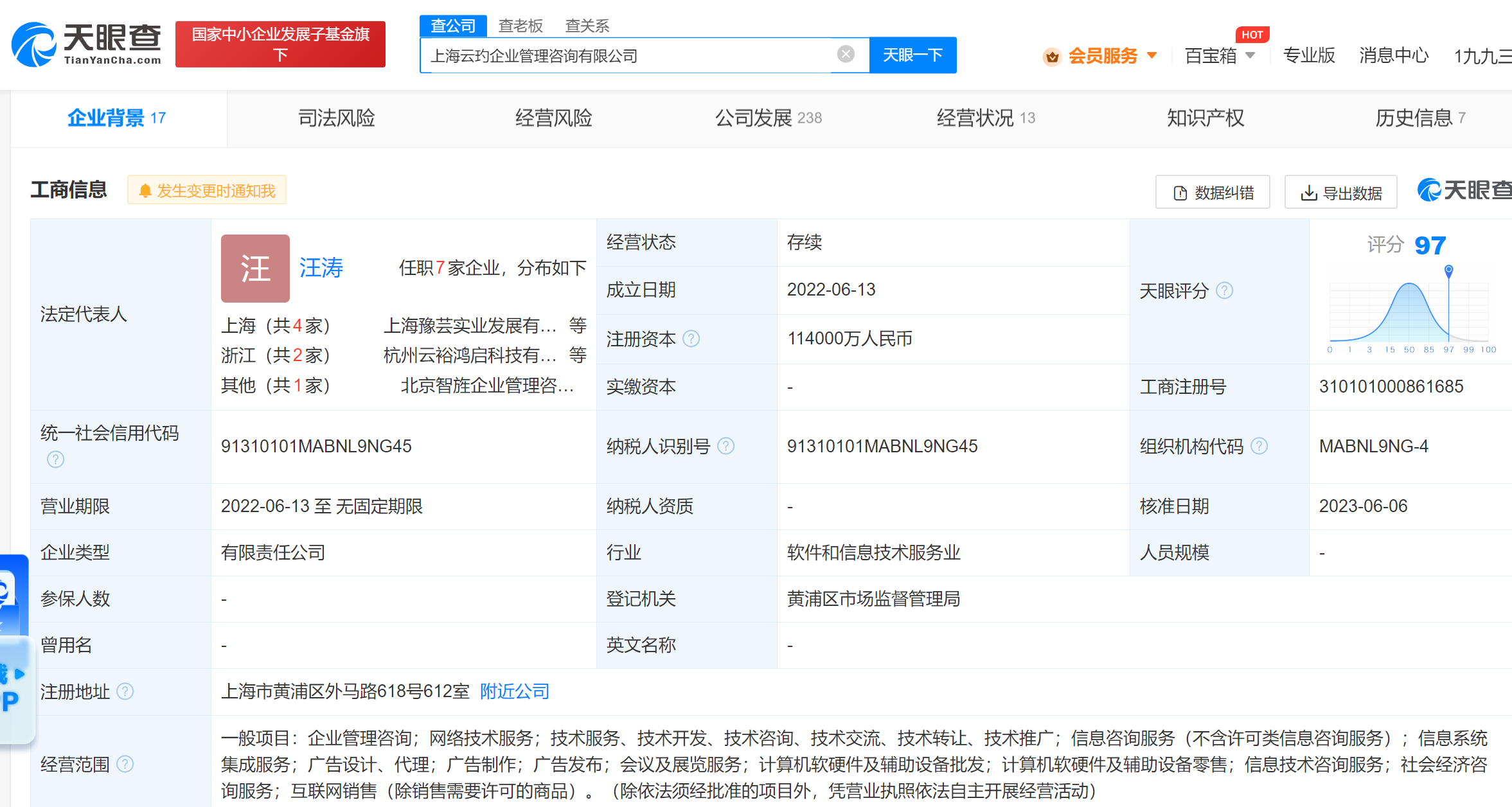
Task: Select the 黄浦区市场监督管理局 value
Action: click(873, 599)
